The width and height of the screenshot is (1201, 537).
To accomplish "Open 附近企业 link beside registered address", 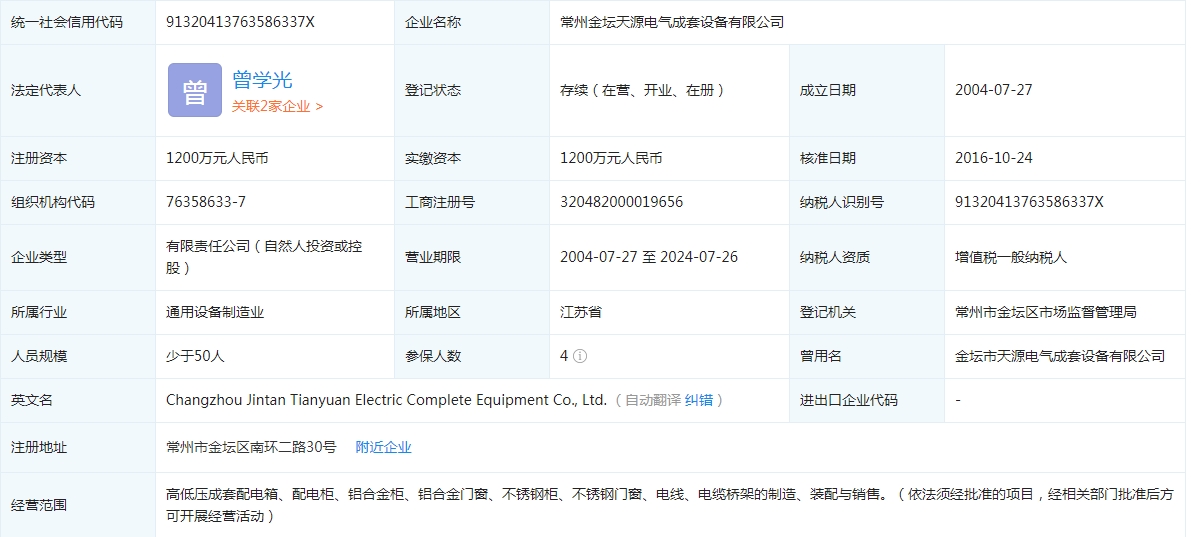I will tap(383, 447).
